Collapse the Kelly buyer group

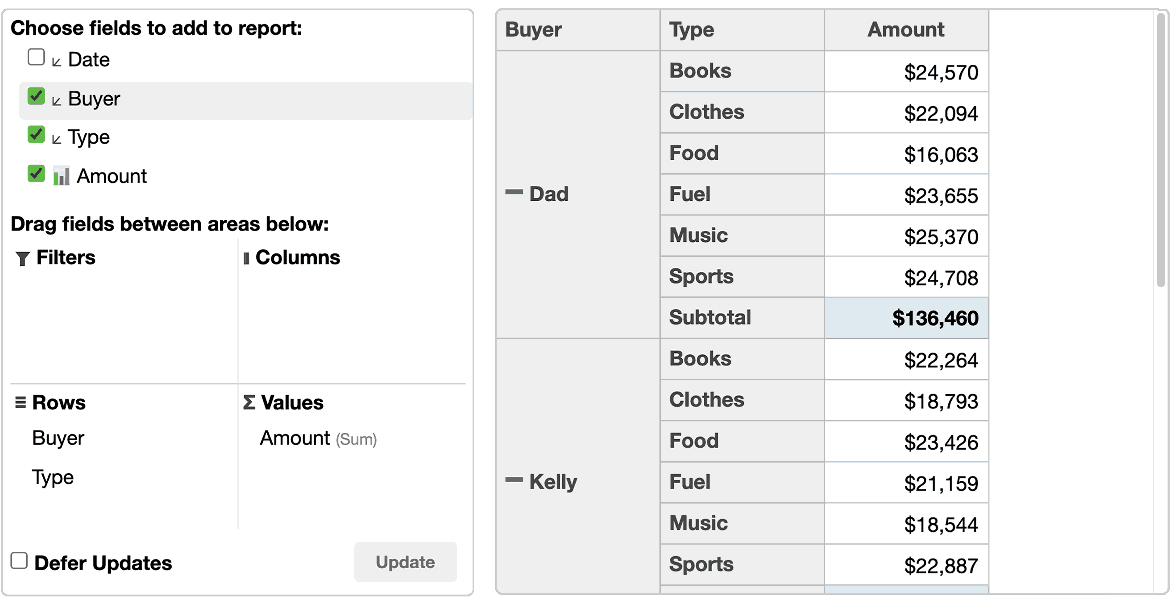tap(513, 481)
